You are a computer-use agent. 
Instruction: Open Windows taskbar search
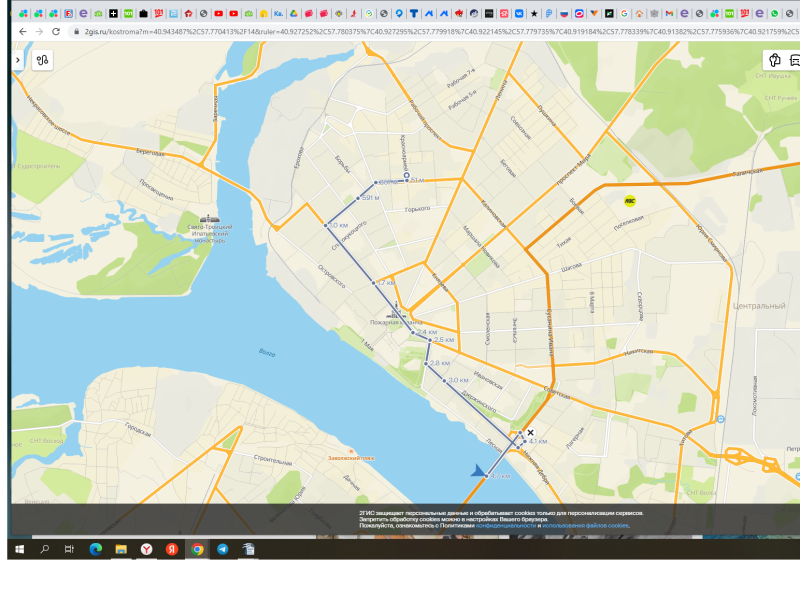44,549
